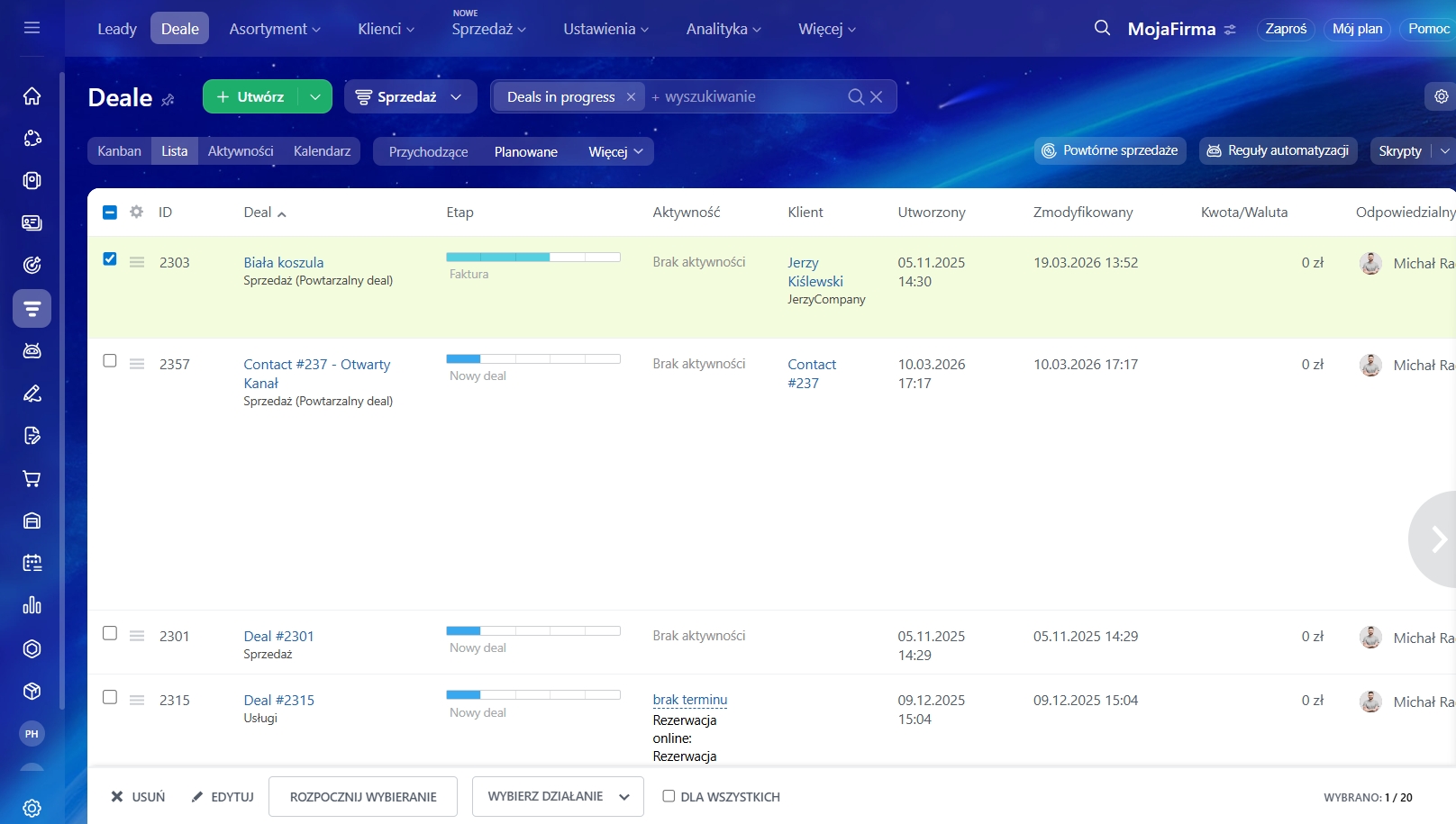Pin the Deale page title
Image resolution: width=1456 pixels, height=824 pixels.
point(168,100)
